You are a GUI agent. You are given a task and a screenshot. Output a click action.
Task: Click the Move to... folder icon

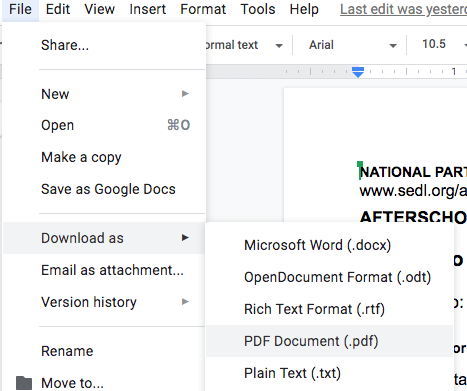click(x=24, y=383)
